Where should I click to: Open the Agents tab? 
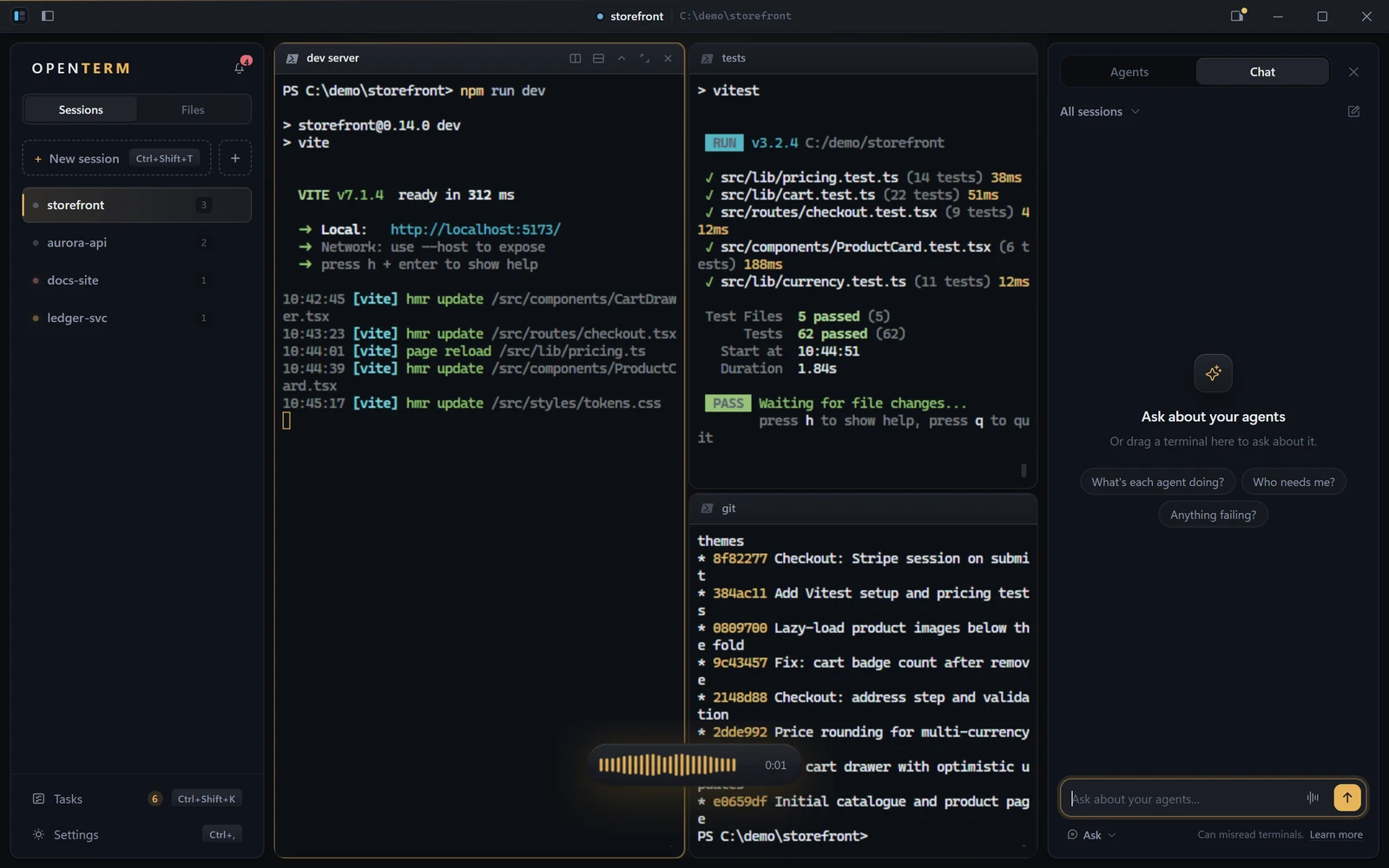(x=1129, y=72)
